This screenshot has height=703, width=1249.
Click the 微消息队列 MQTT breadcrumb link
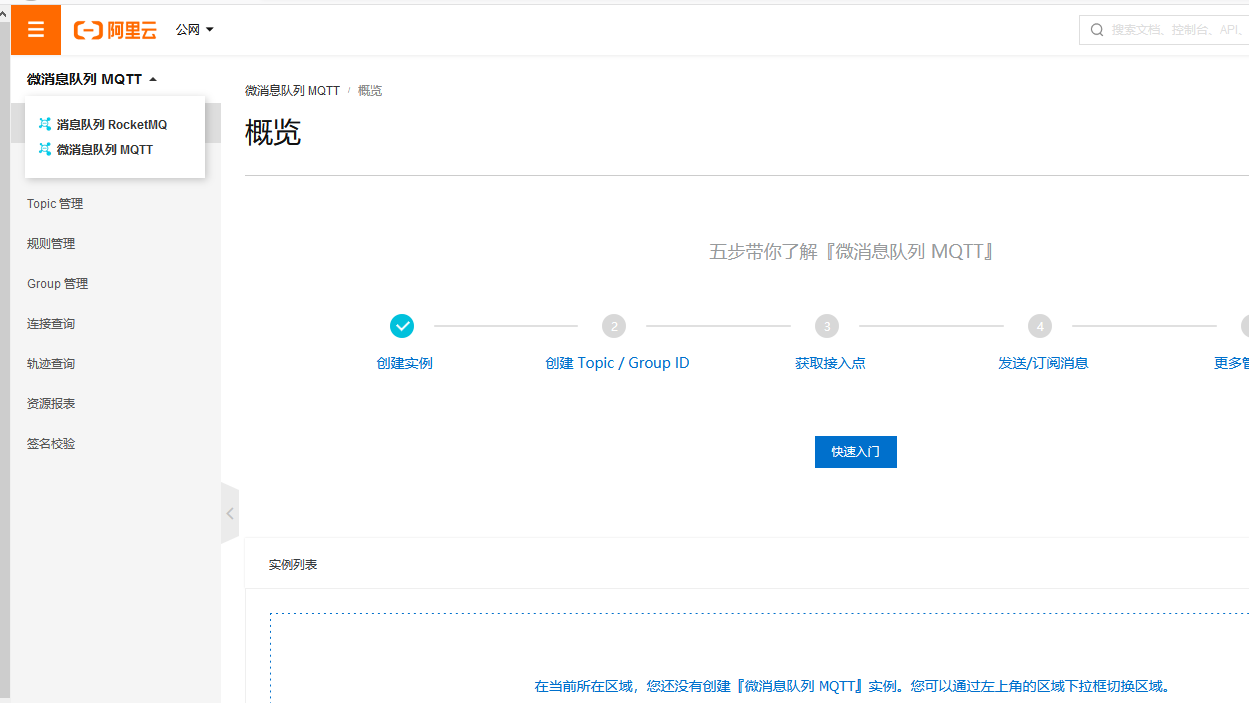click(292, 91)
